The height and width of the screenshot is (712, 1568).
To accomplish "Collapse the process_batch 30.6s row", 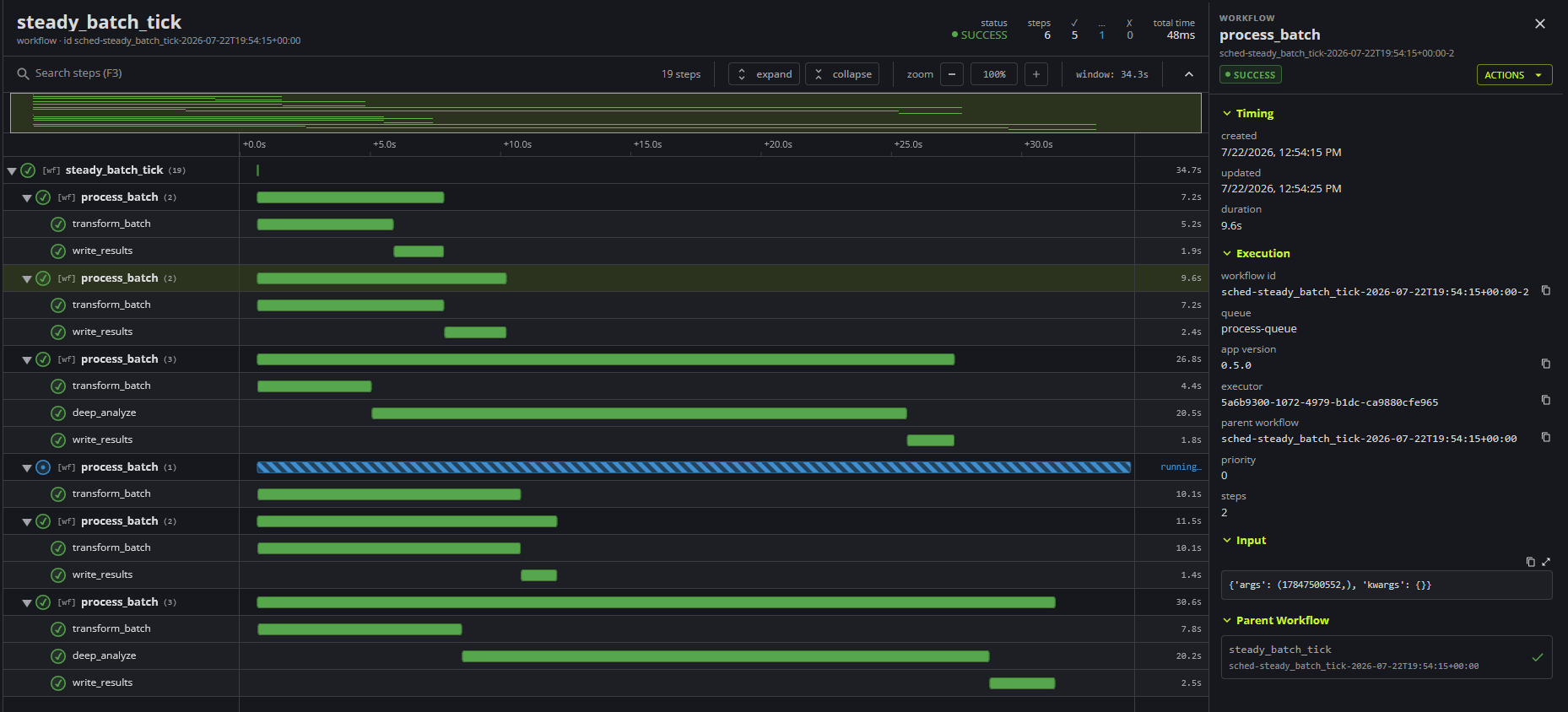I will click(27, 602).
